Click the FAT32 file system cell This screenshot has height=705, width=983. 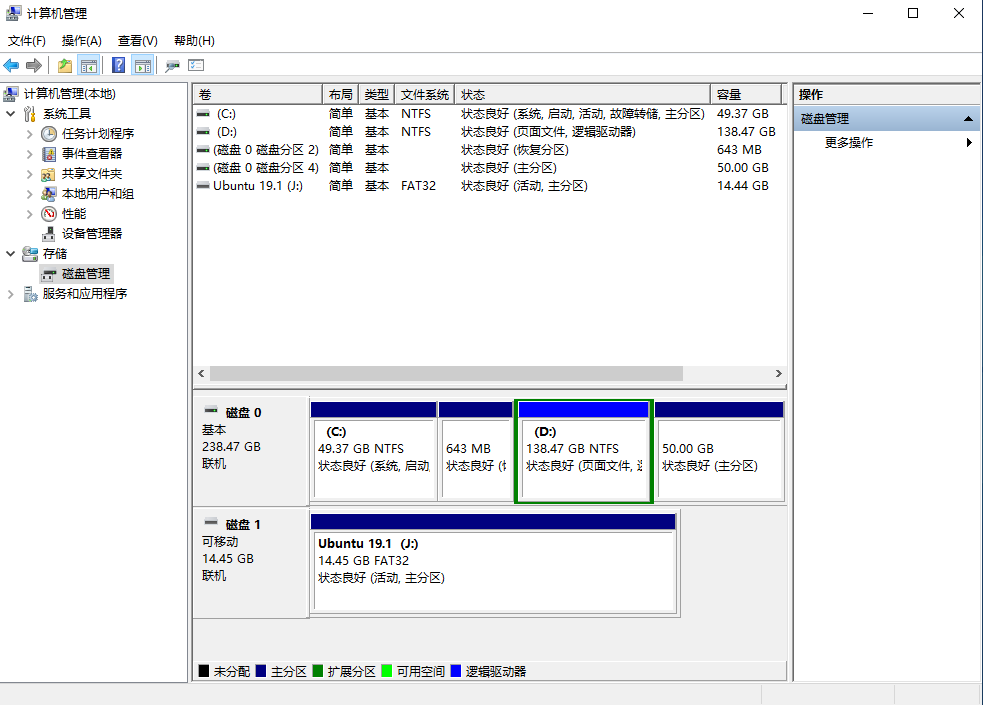418,186
